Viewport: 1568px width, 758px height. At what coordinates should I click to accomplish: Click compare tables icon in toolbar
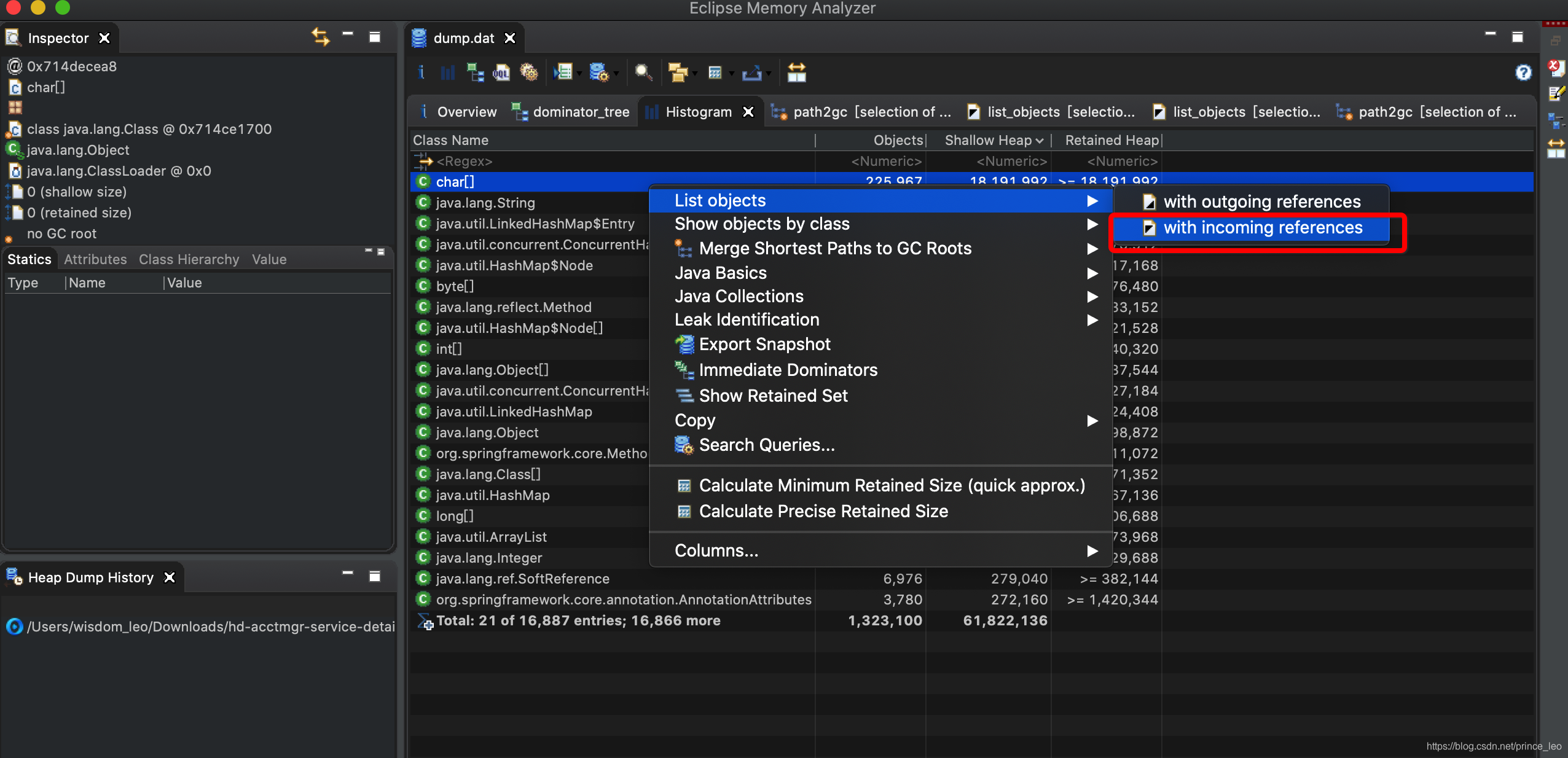796,73
